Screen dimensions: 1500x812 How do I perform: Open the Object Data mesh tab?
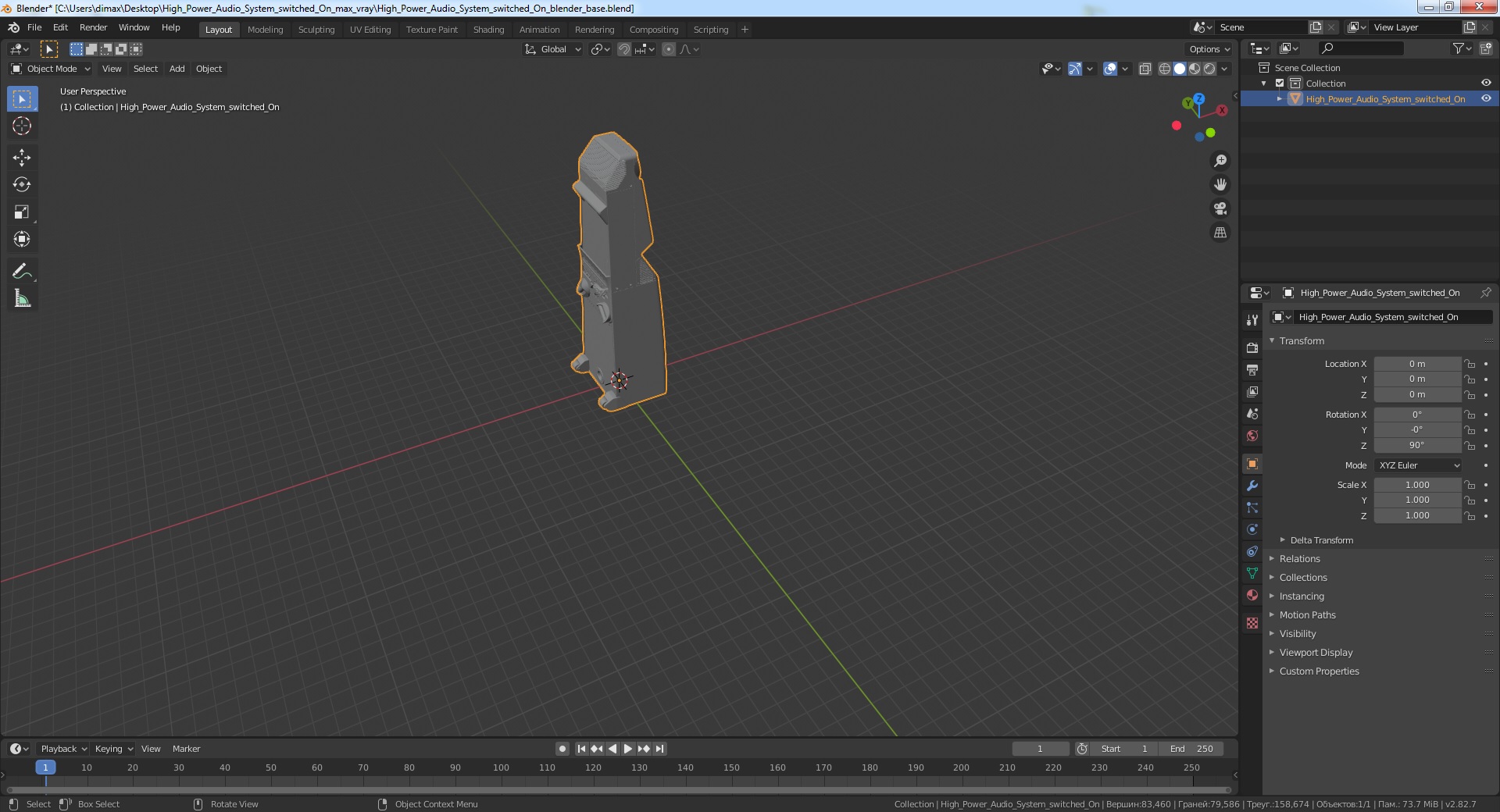pyautogui.click(x=1252, y=573)
